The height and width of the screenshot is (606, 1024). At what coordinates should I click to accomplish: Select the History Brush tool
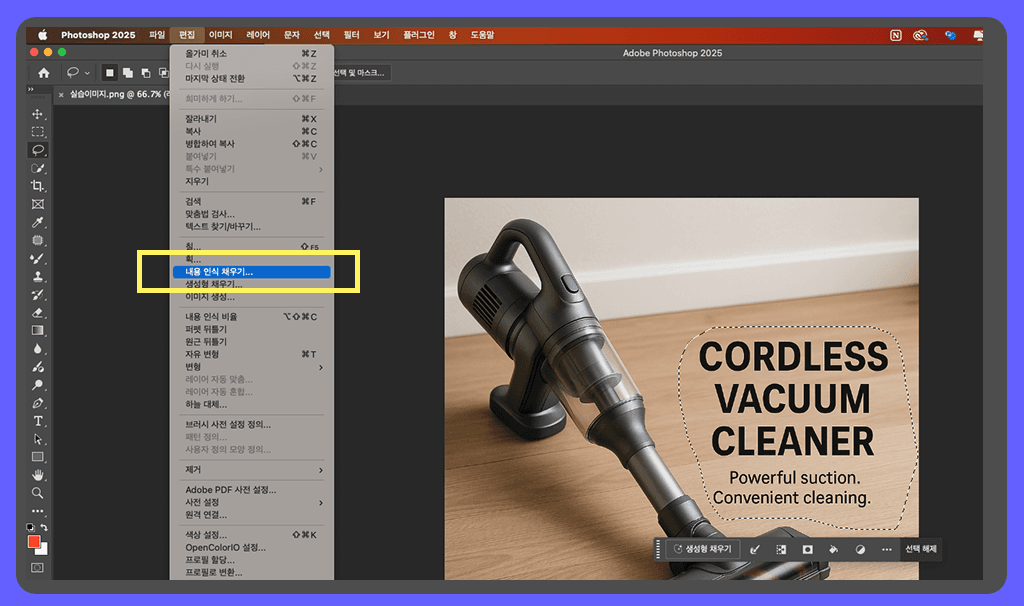pos(38,295)
